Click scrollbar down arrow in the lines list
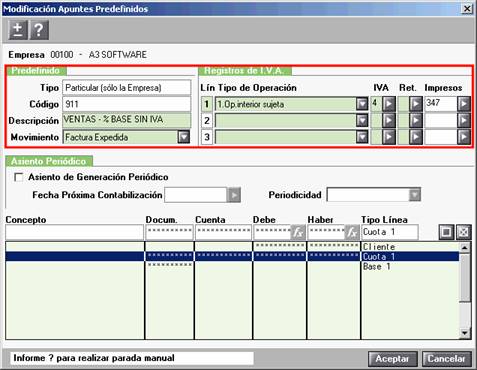This screenshot has width=477, height=370. (465, 333)
